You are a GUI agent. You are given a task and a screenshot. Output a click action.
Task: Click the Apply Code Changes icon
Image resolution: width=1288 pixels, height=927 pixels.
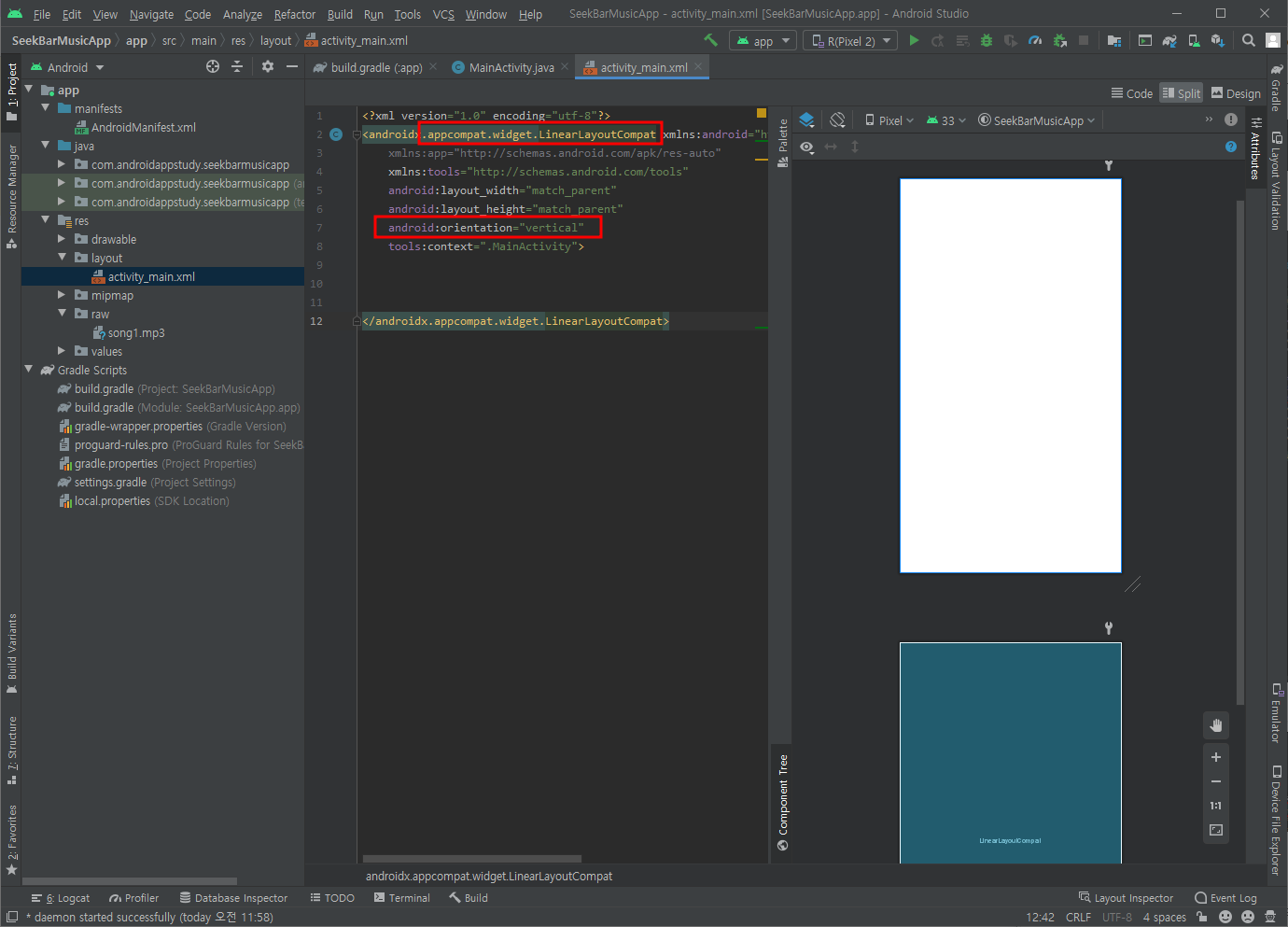pos(962,40)
